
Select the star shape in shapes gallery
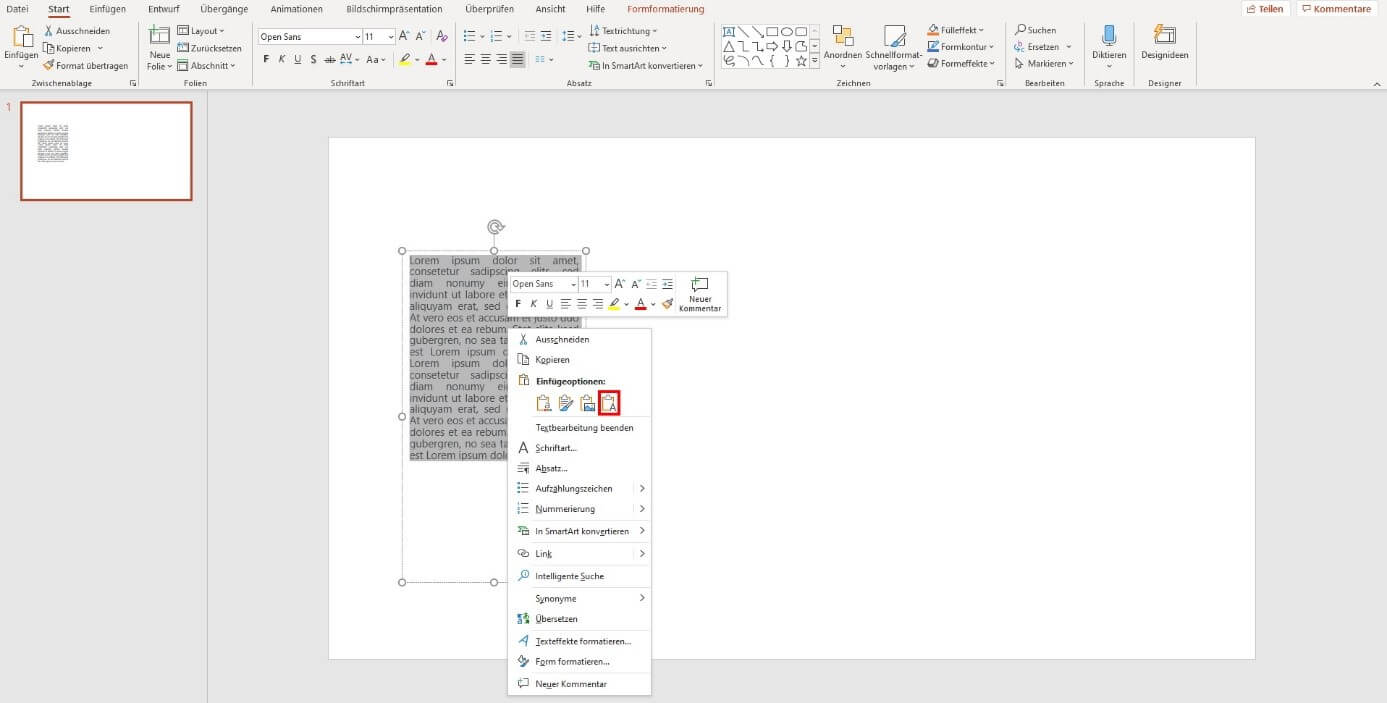tap(801, 61)
